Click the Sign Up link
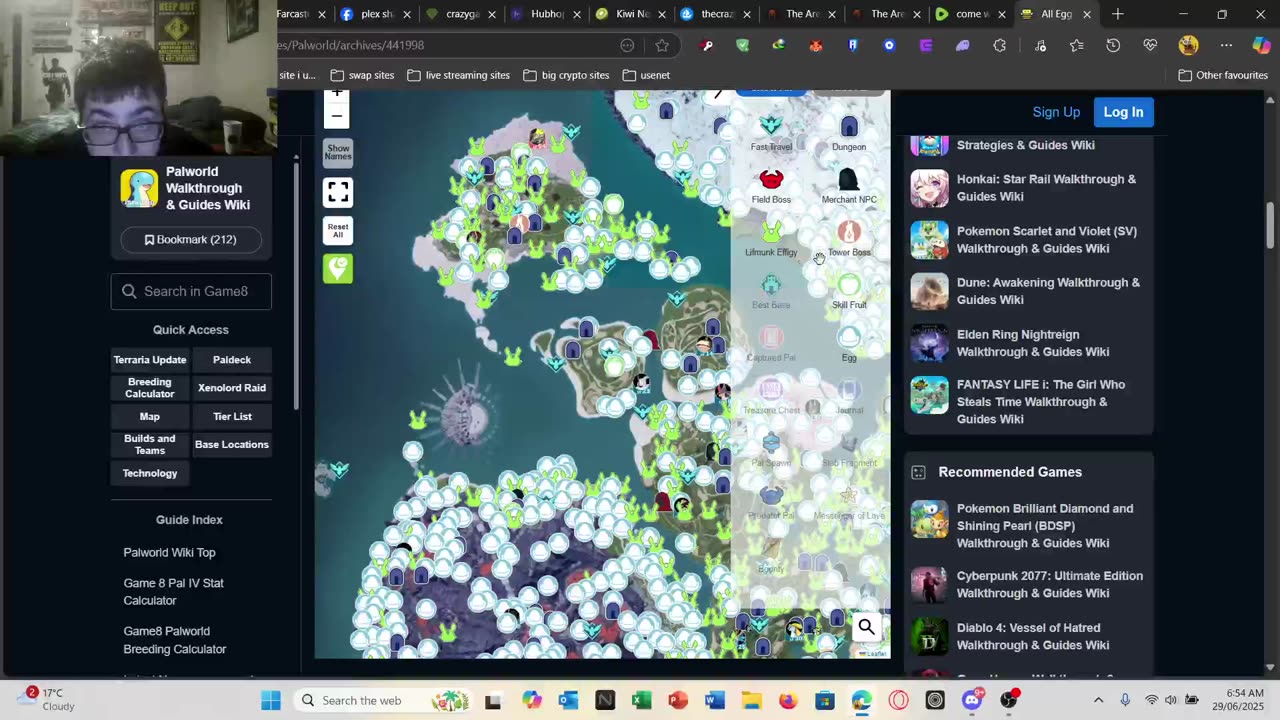1280x720 pixels. coord(1056,112)
